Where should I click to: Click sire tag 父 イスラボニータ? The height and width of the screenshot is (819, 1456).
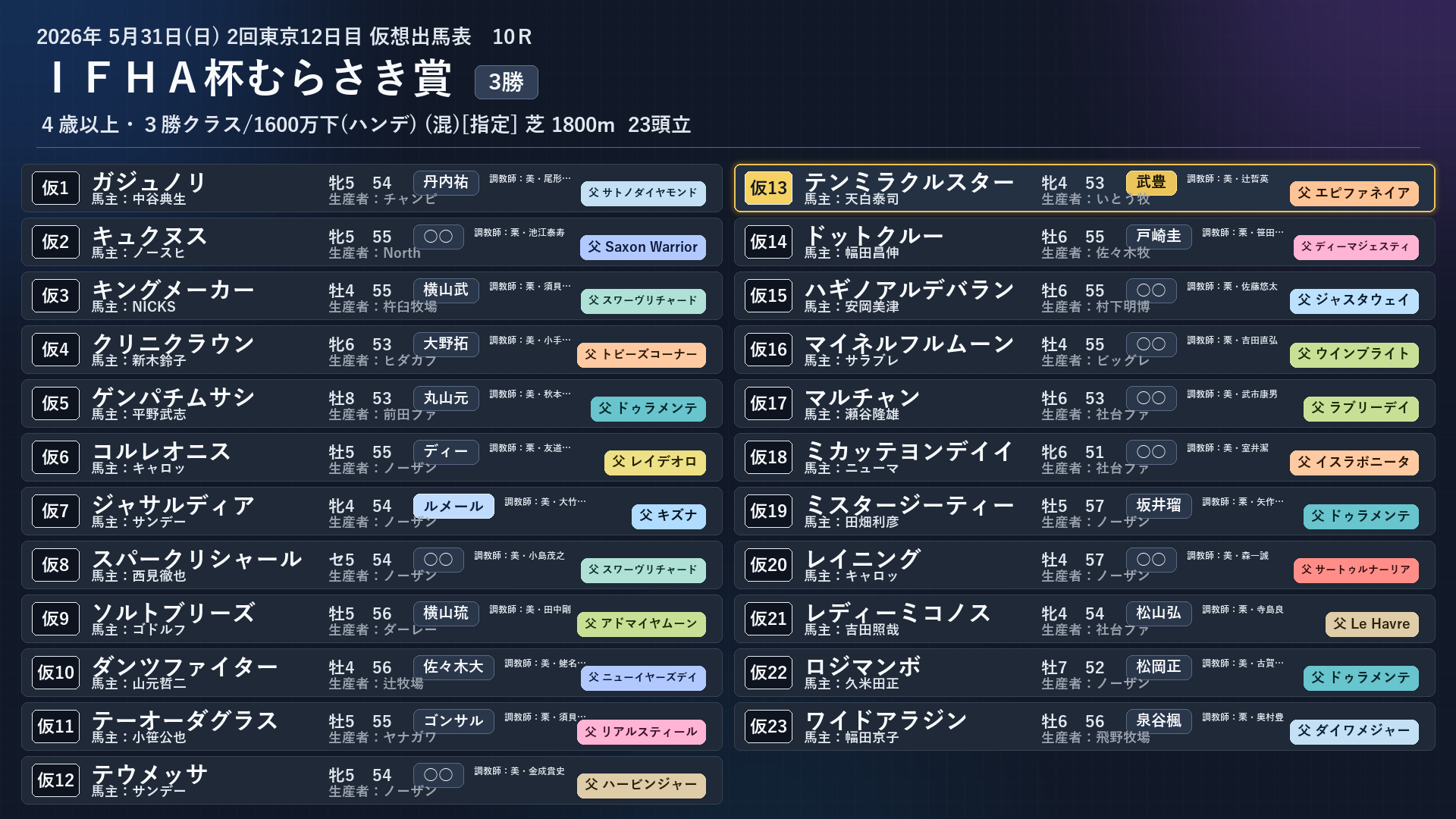[x=1354, y=463]
